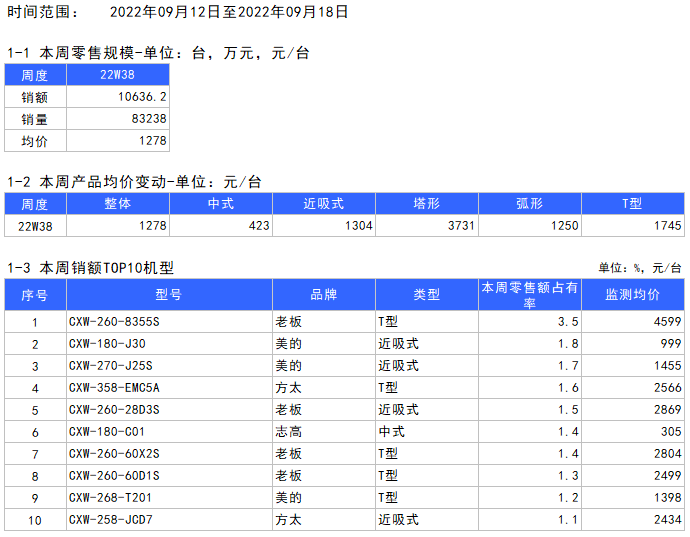690x537 pixels.
Task: Click the 塔形 column header
Action: (427, 204)
